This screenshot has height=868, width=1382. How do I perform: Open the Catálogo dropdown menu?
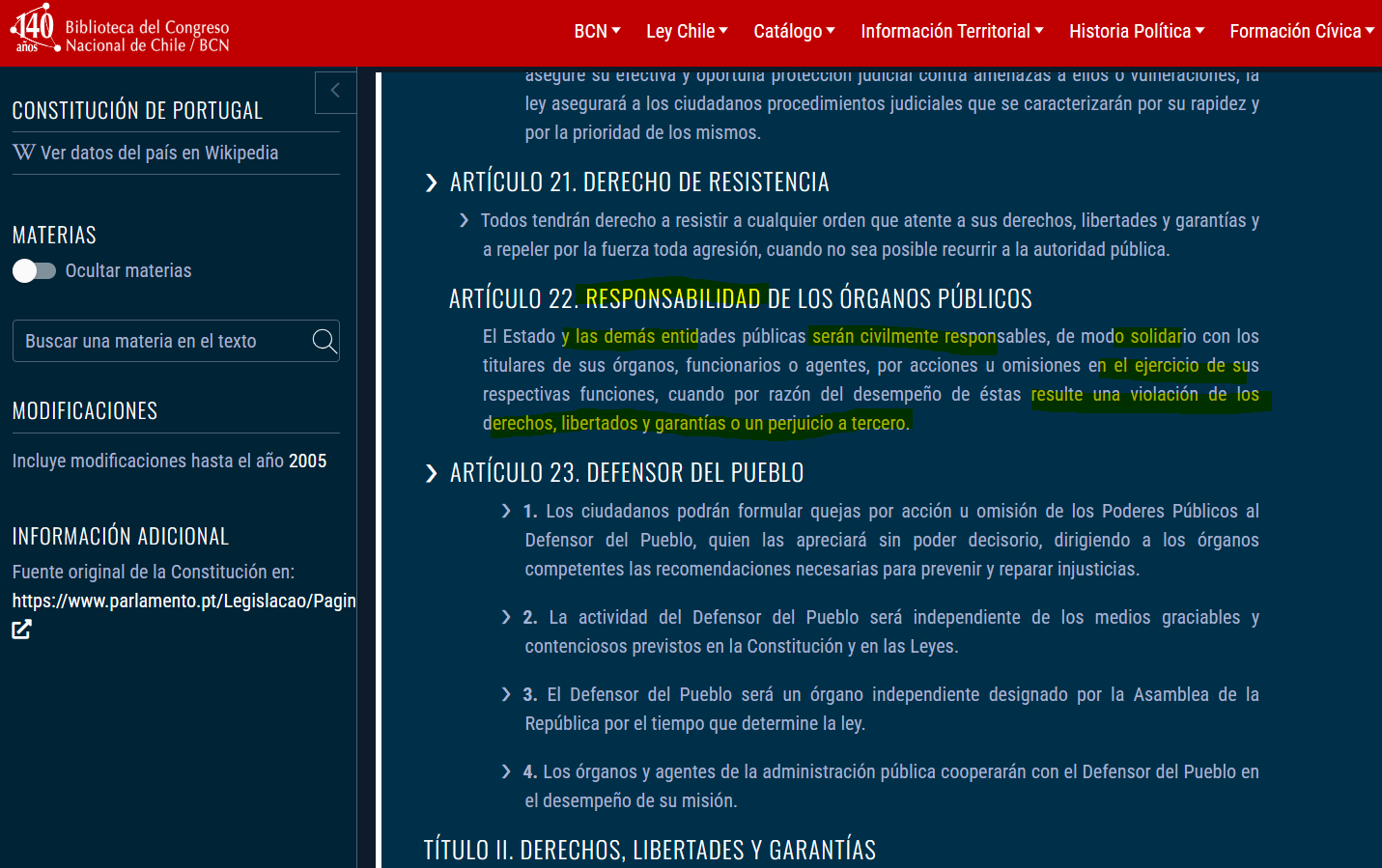tap(794, 31)
